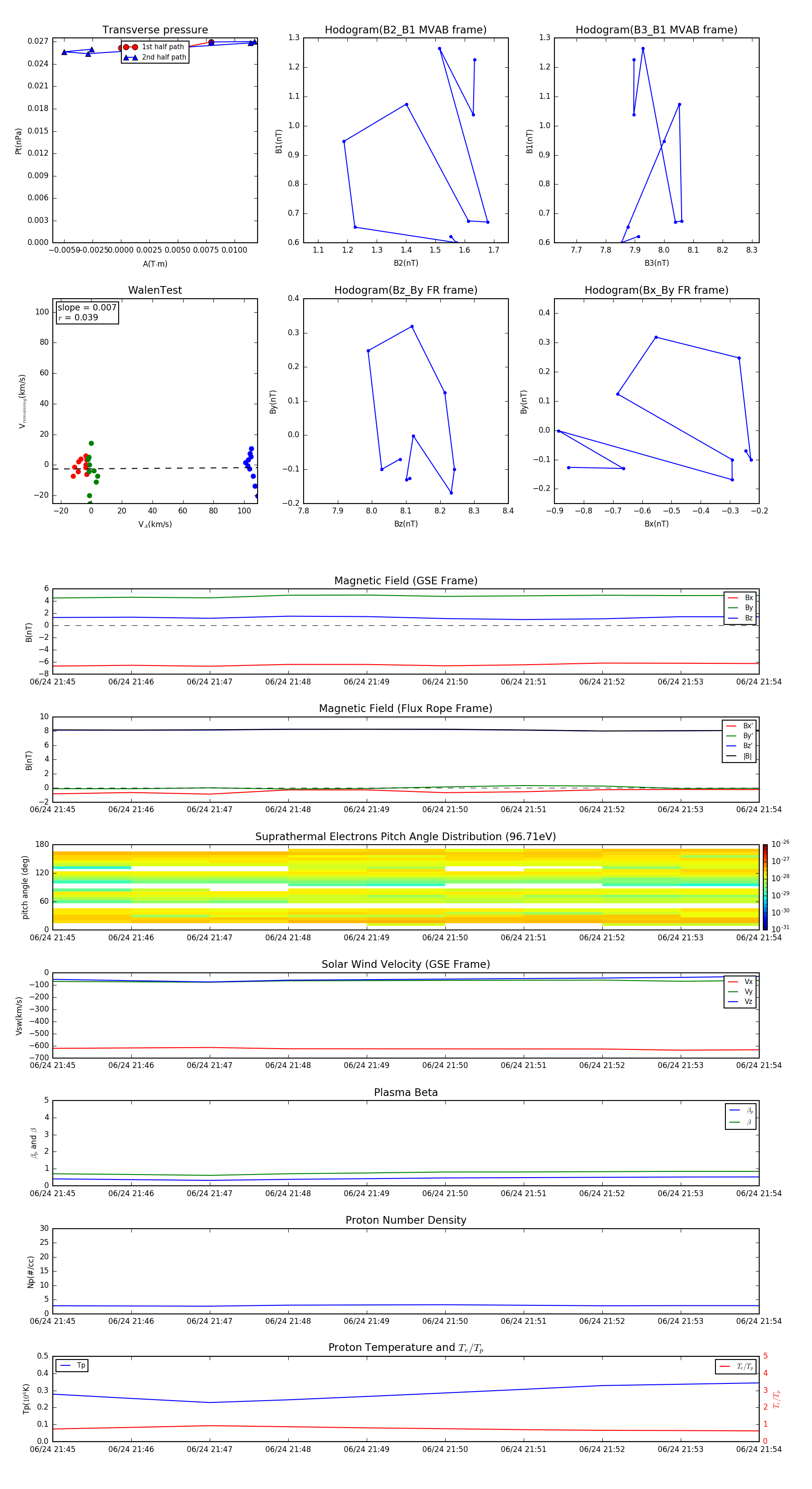Click '2nd half path' legend entry
Screen dimensions: 812x1489
click(154, 57)
